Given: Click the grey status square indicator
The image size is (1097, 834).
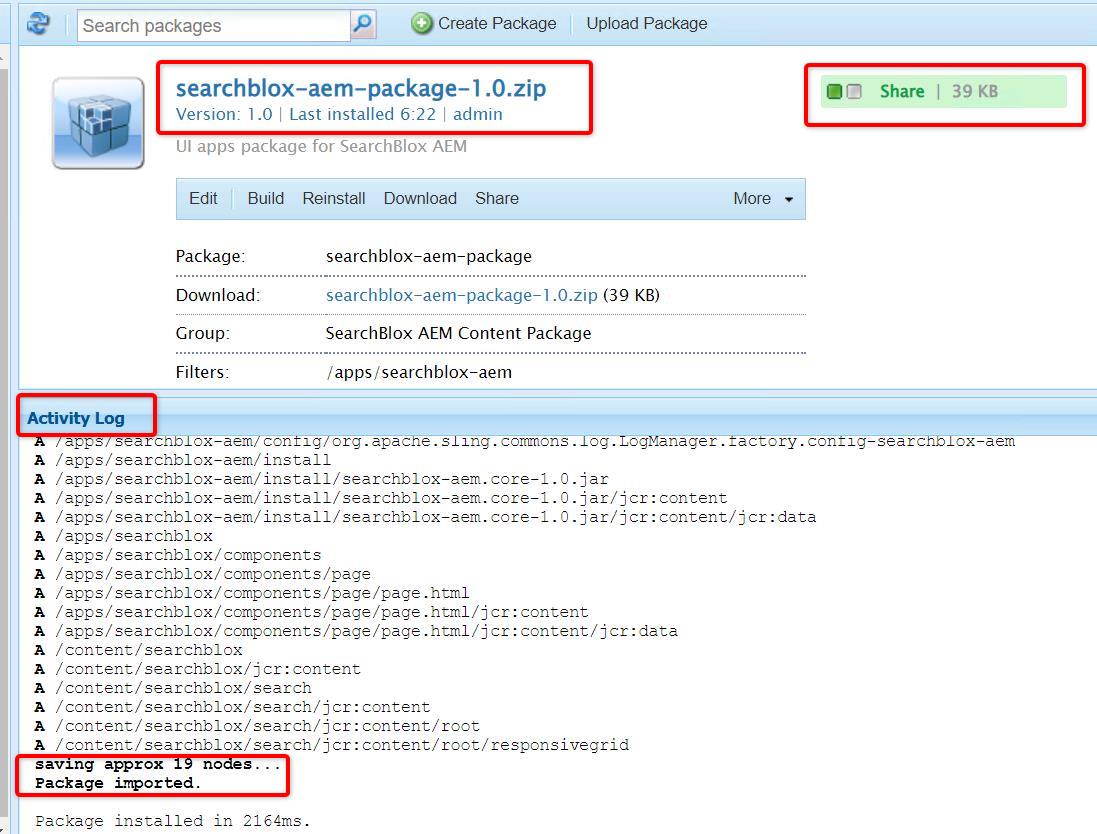Looking at the screenshot, I should point(854,92).
